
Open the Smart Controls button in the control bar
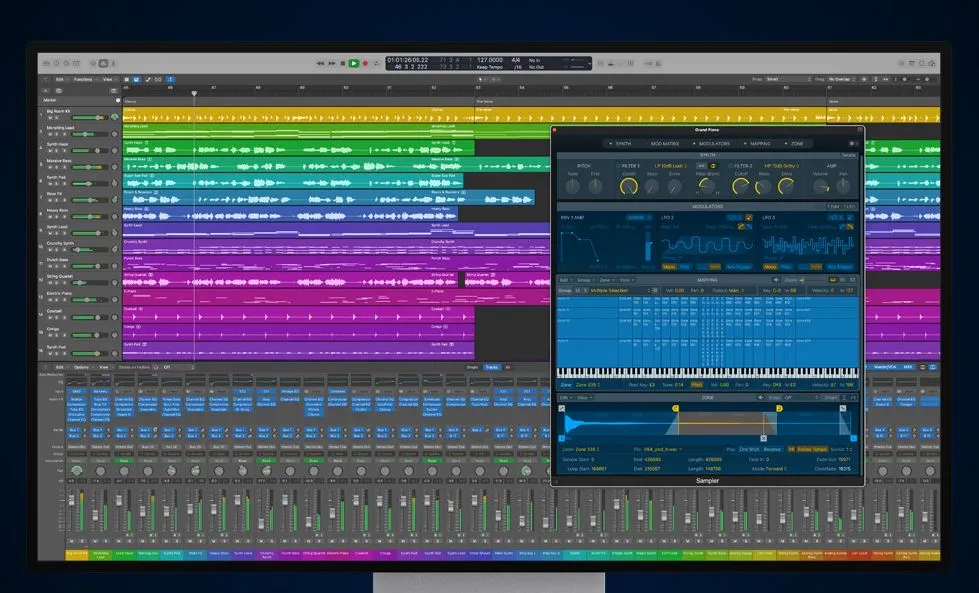(x=94, y=63)
